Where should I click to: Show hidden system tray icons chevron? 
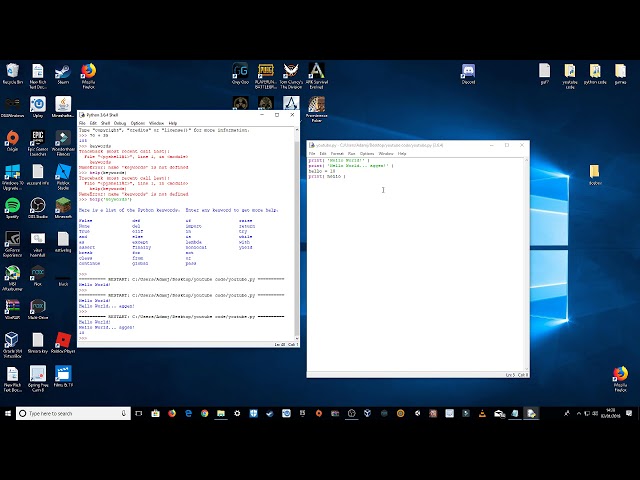[579, 413]
